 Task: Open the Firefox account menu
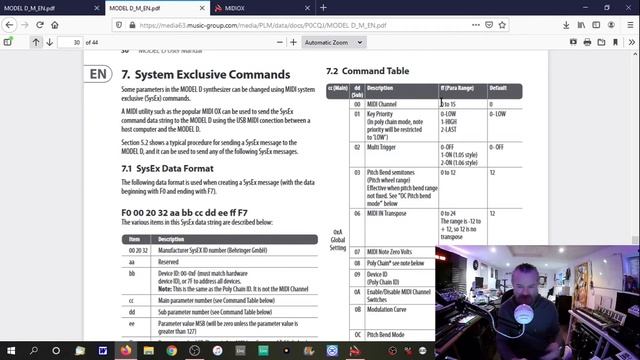[x=611, y=25]
